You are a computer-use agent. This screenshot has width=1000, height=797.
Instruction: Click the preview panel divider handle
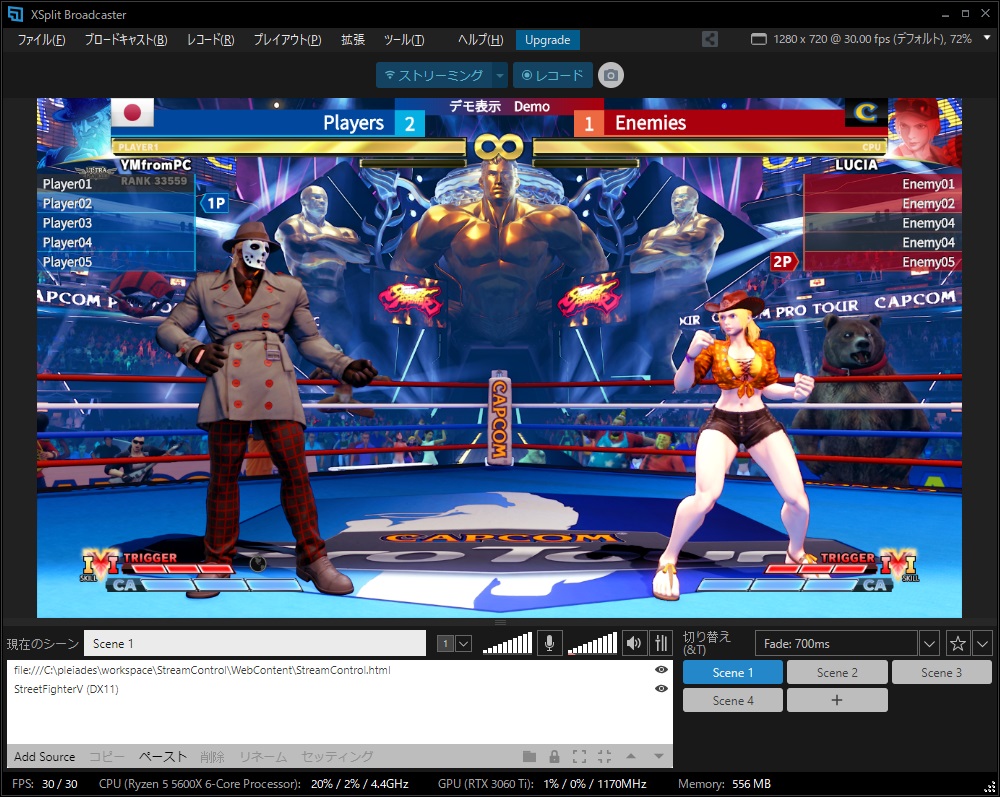pos(500,622)
